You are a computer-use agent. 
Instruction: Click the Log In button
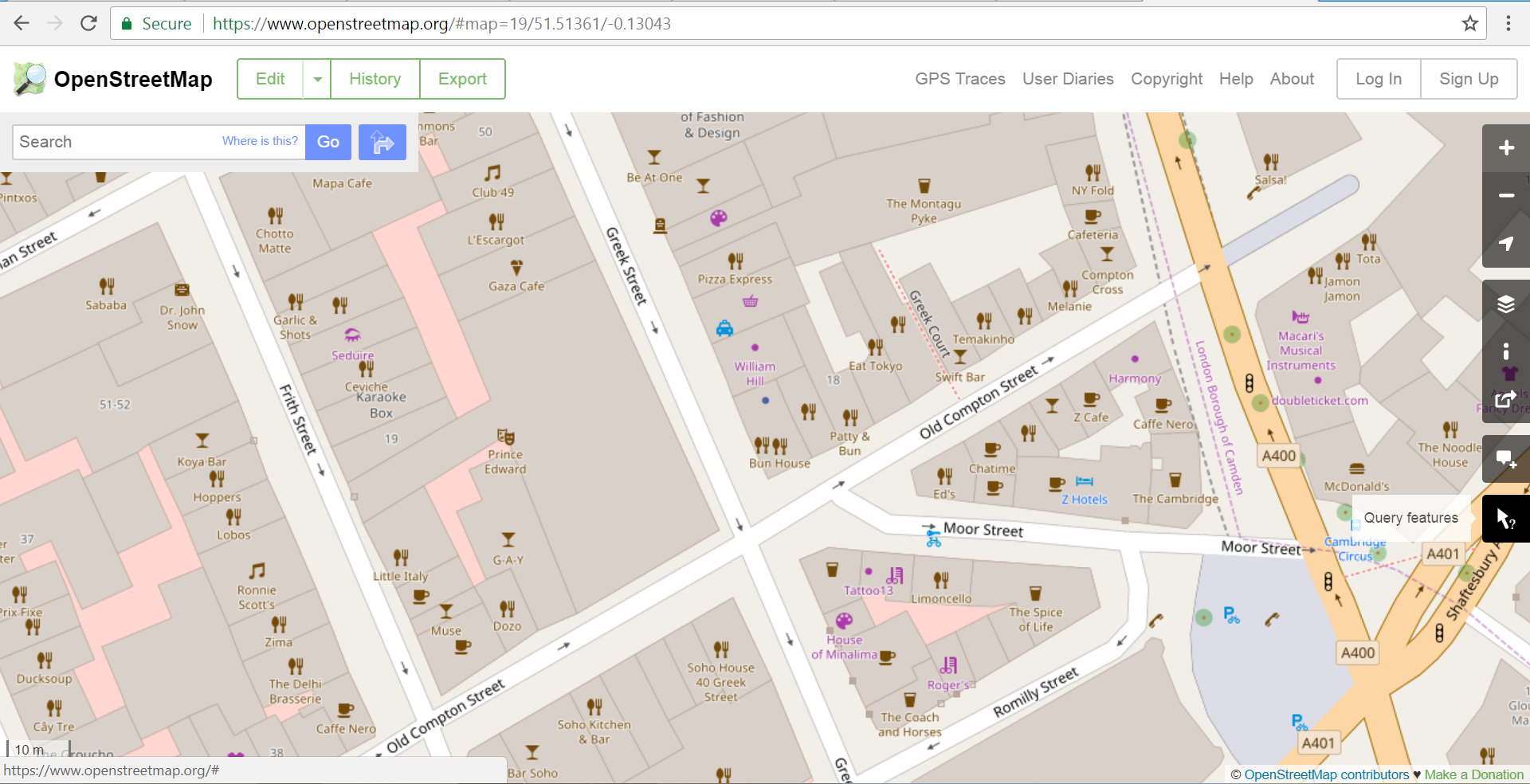point(1378,79)
